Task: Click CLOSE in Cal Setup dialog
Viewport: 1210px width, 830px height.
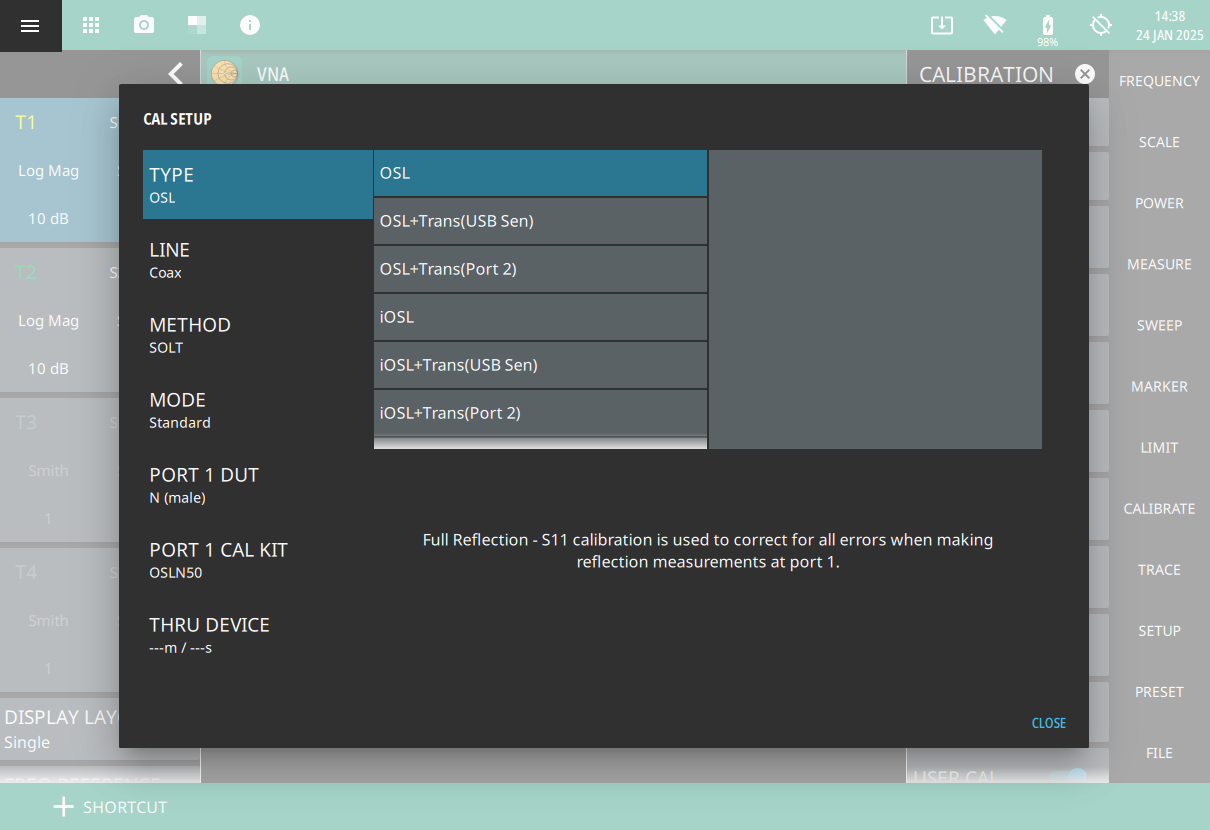Action: tap(1048, 723)
